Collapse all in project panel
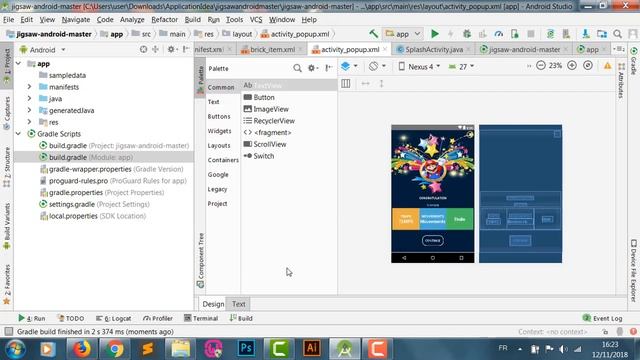The image size is (640, 360). click(x=156, y=49)
